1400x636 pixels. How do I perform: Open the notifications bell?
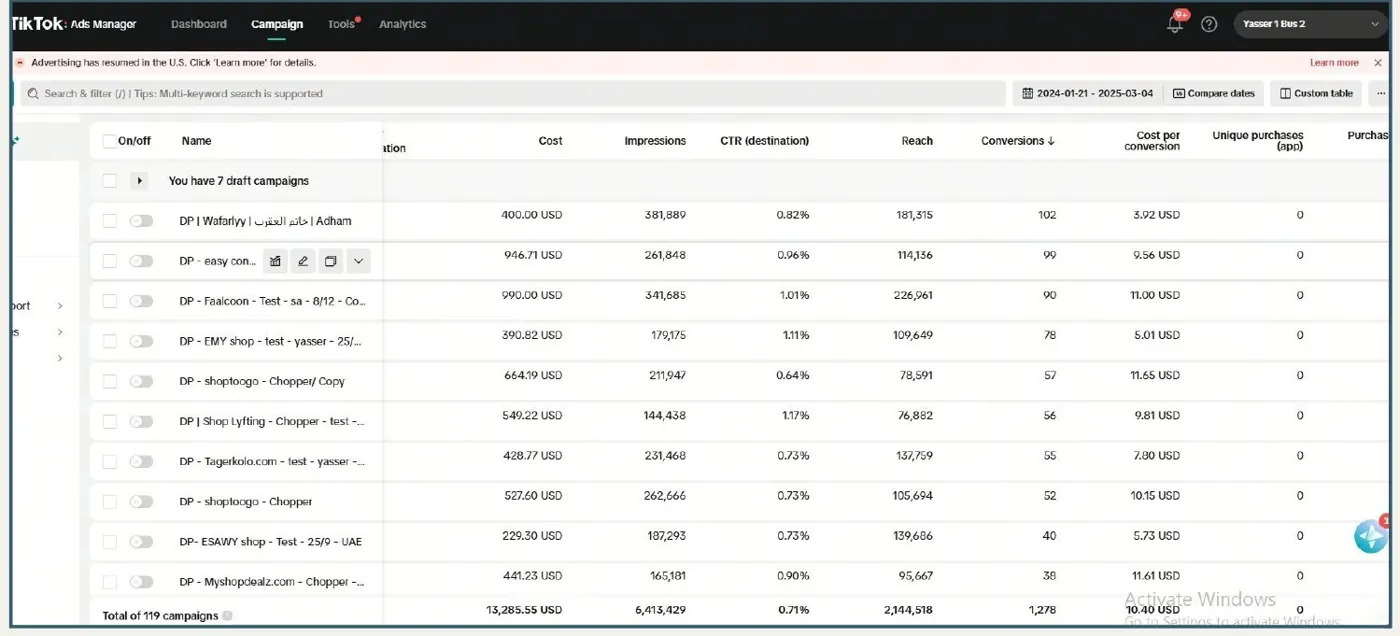(x=1175, y=24)
